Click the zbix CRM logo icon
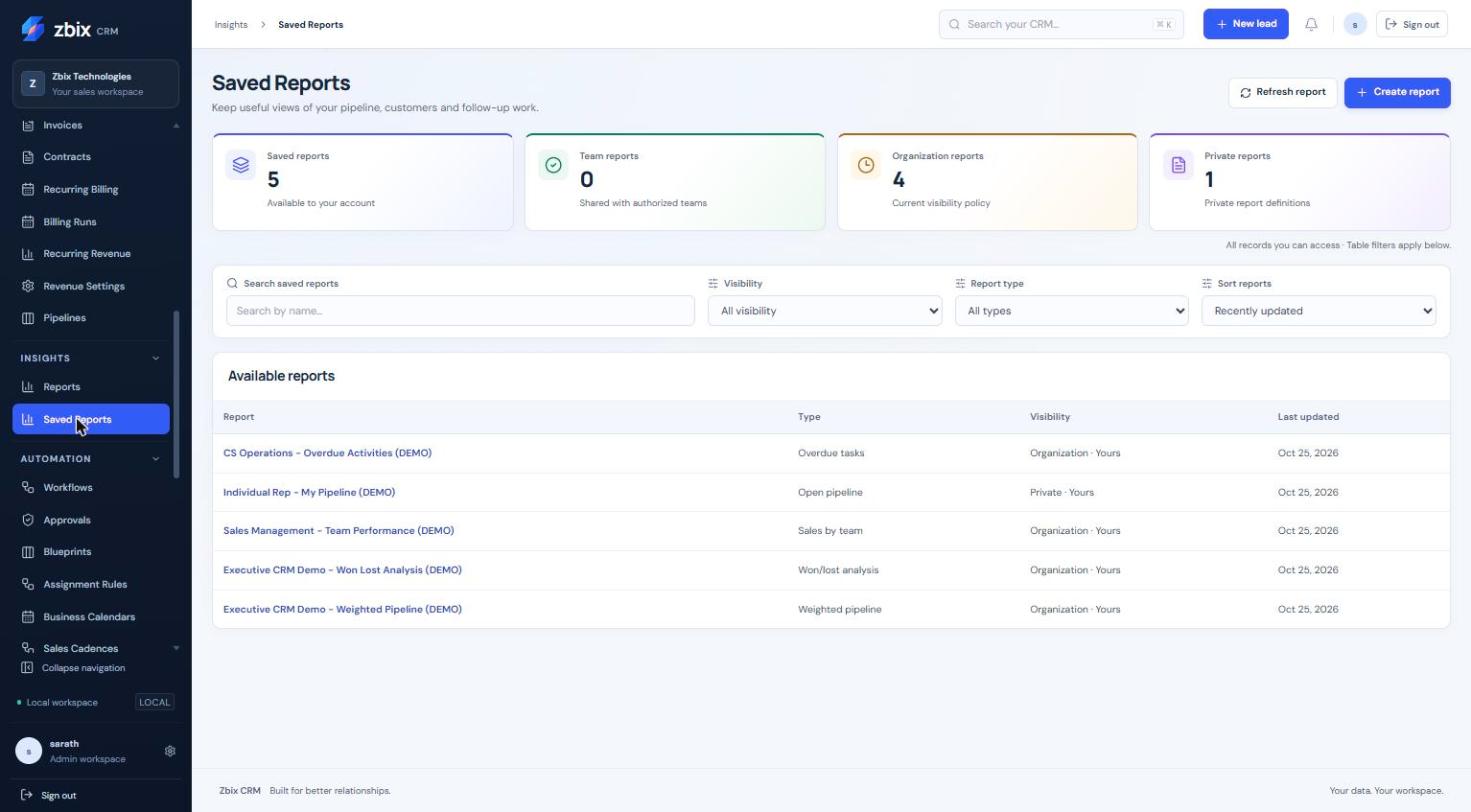Image resolution: width=1471 pixels, height=812 pixels. tap(33, 29)
